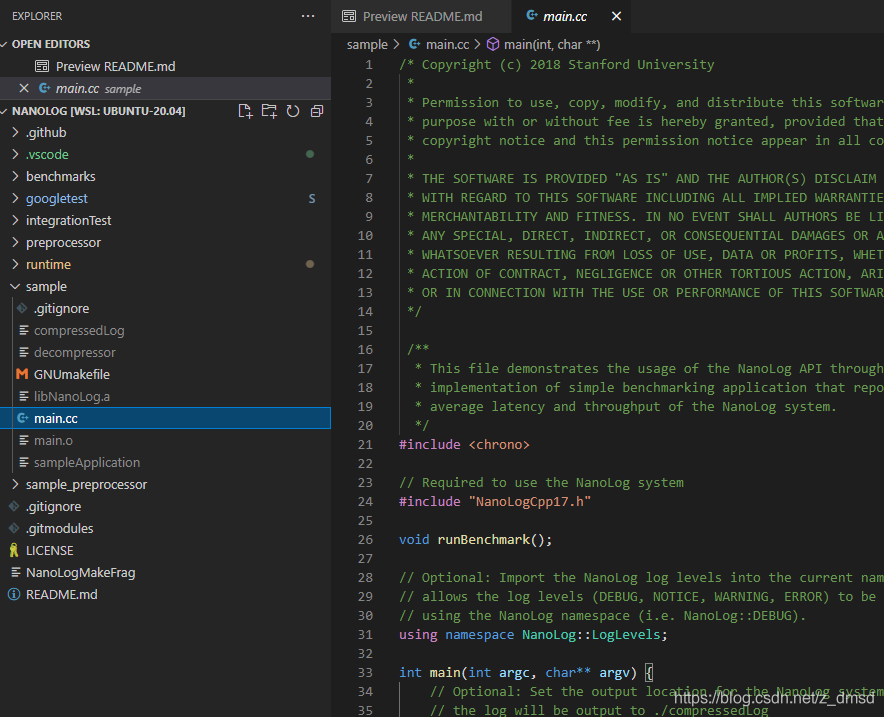This screenshot has width=884, height=717.
Task: Open Preview README.md from Open Editors
Action: tap(165, 67)
